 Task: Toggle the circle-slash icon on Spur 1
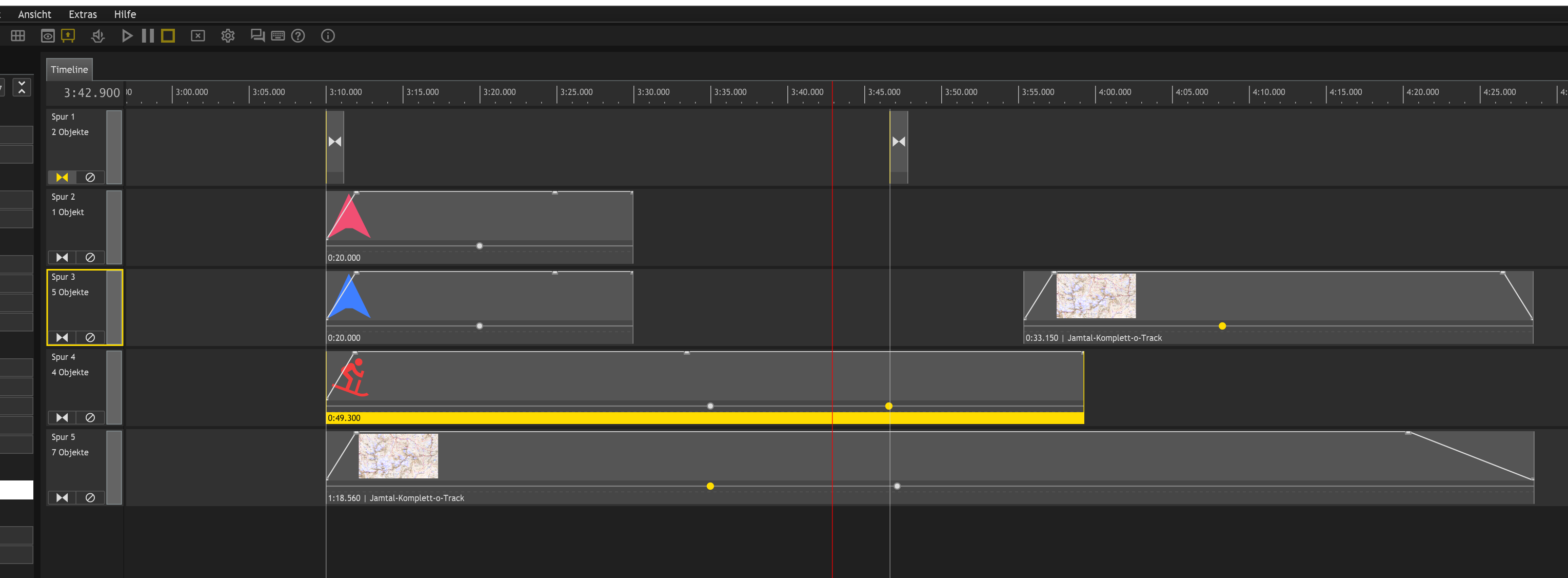point(90,177)
